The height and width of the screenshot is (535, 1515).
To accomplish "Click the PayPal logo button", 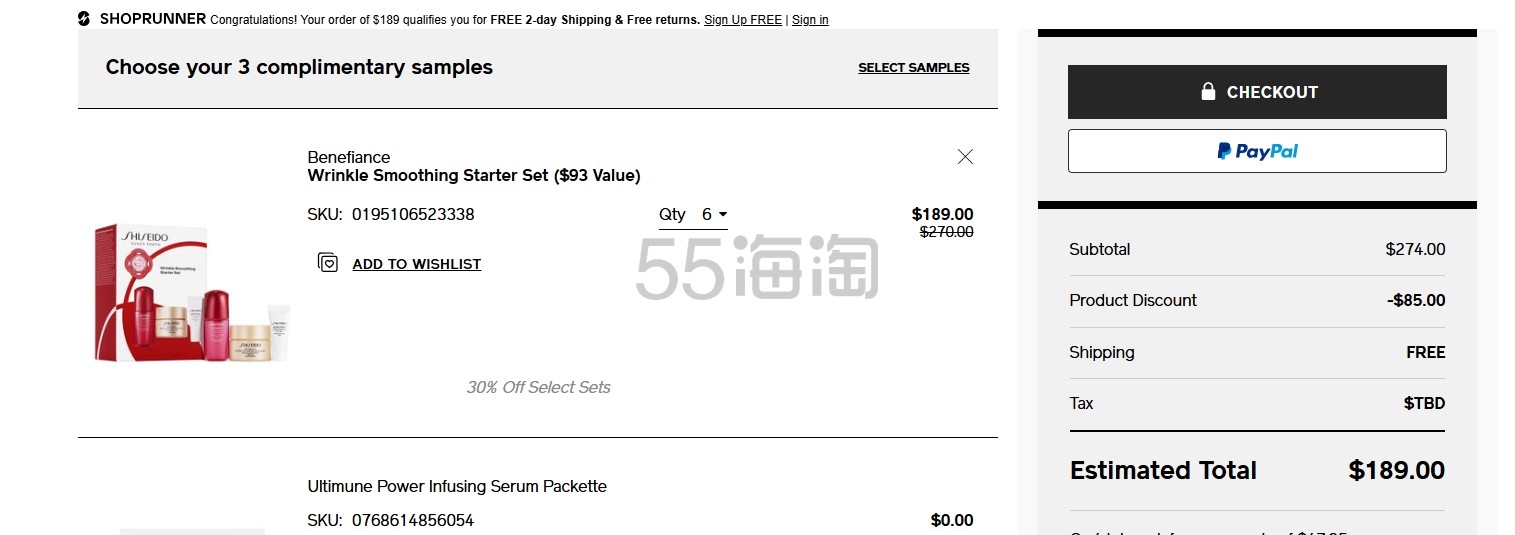I will [1257, 151].
